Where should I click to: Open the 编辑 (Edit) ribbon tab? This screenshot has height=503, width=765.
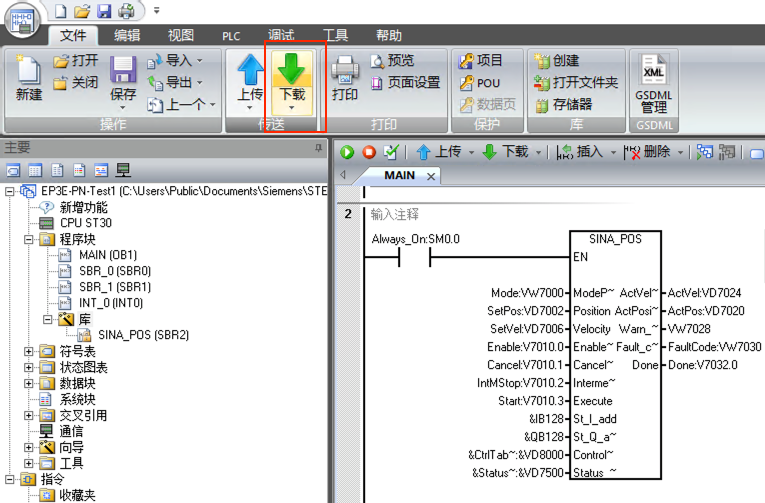coord(127,35)
